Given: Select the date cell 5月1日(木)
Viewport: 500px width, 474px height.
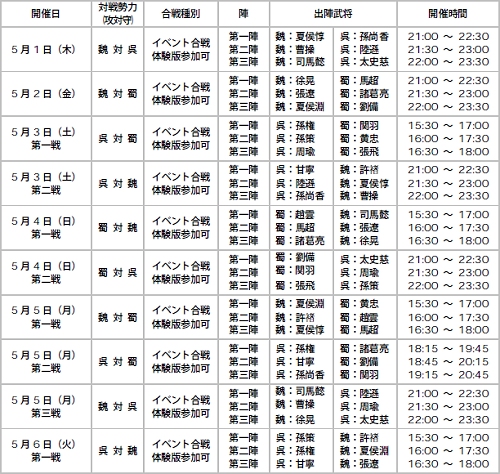Looking at the screenshot, I should (46, 49).
